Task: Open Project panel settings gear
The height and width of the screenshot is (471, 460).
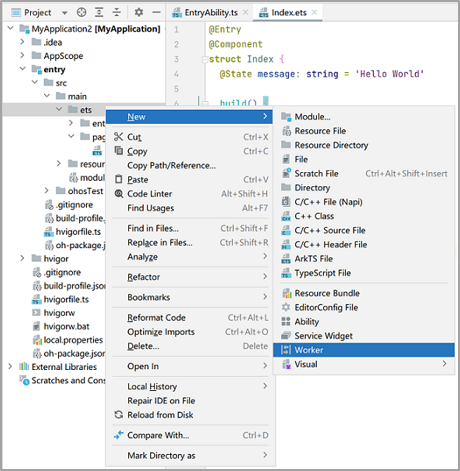Action: tap(139, 13)
